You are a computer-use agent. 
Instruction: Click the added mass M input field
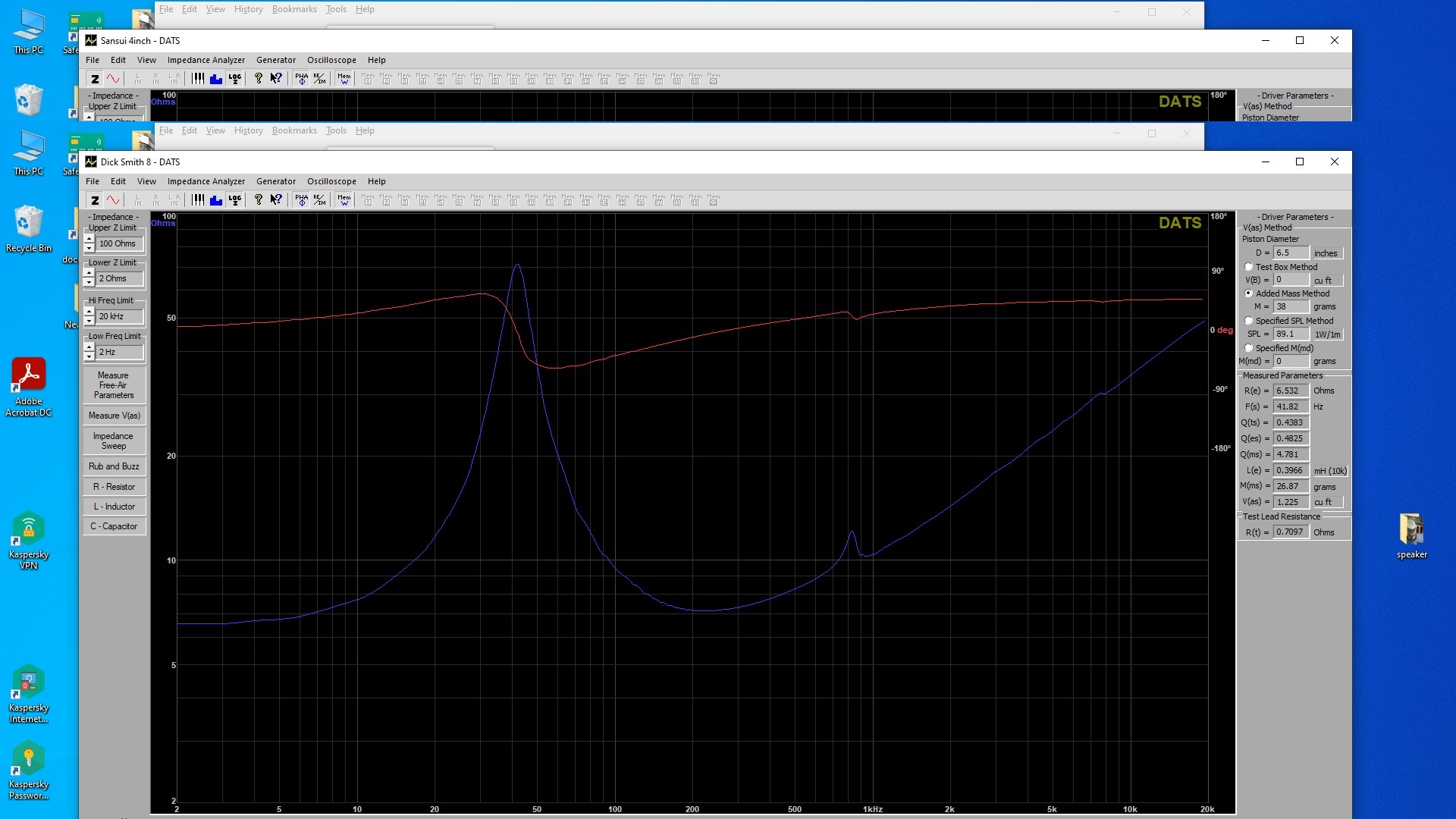[1291, 306]
